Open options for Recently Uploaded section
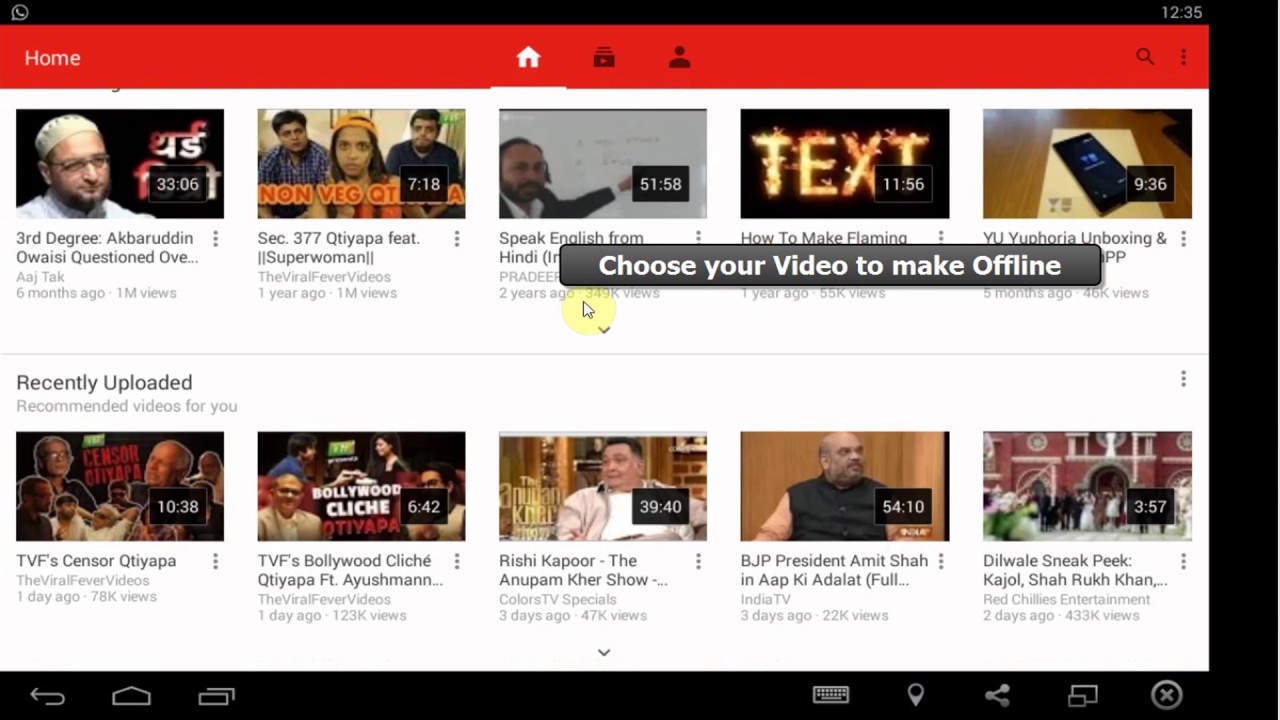The height and width of the screenshot is (720, 1280). coord(1184,379)
